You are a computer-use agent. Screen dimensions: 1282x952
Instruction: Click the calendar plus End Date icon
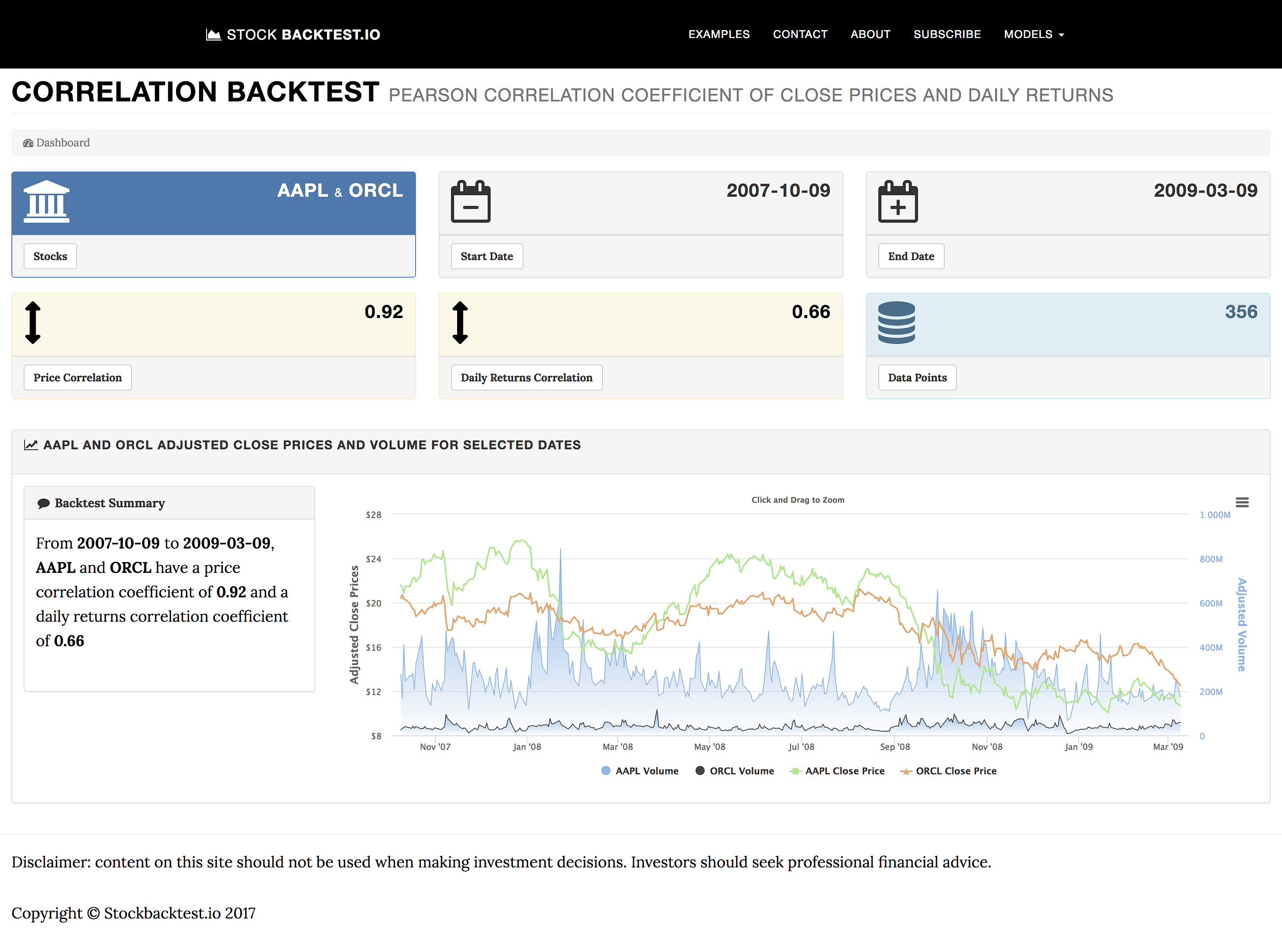pyautogui.click(x=898, y=202)
